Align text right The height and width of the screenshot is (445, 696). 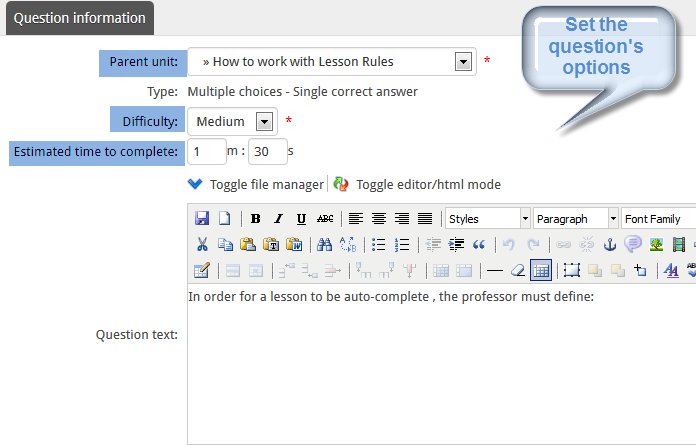(402, 218)
